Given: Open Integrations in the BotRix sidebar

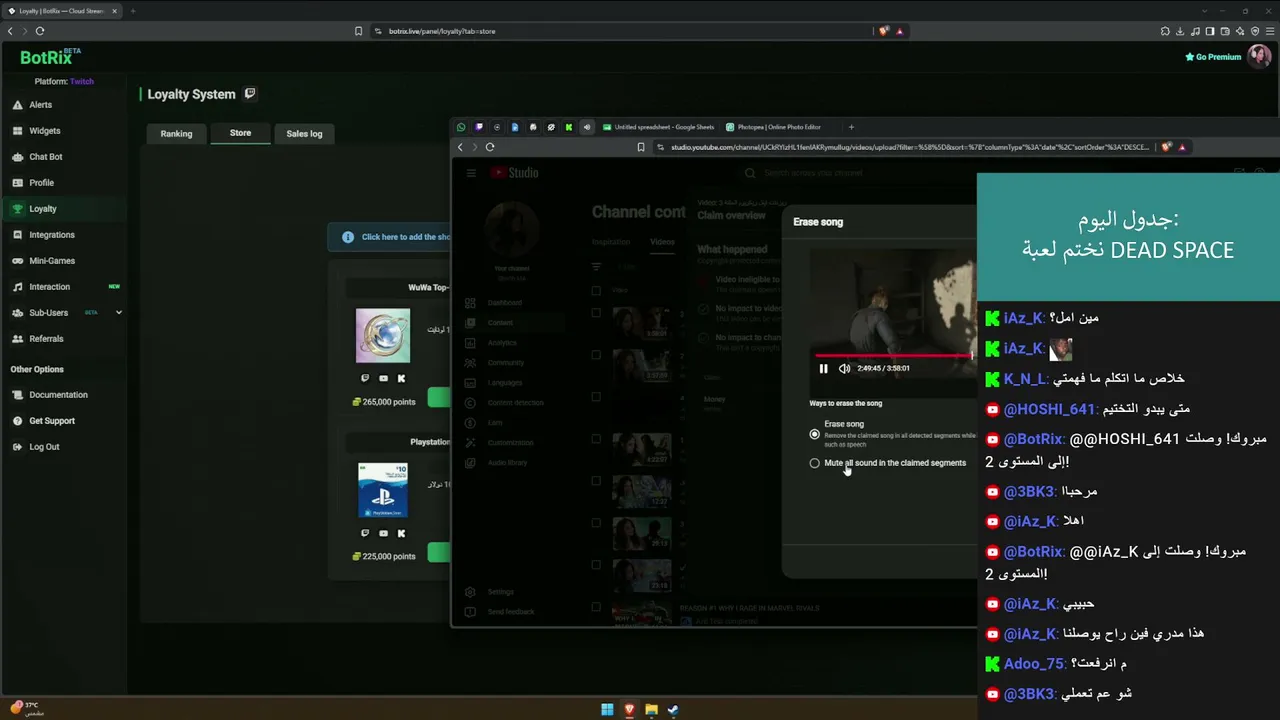Looking at the screenshot, I should click(51, 235).
